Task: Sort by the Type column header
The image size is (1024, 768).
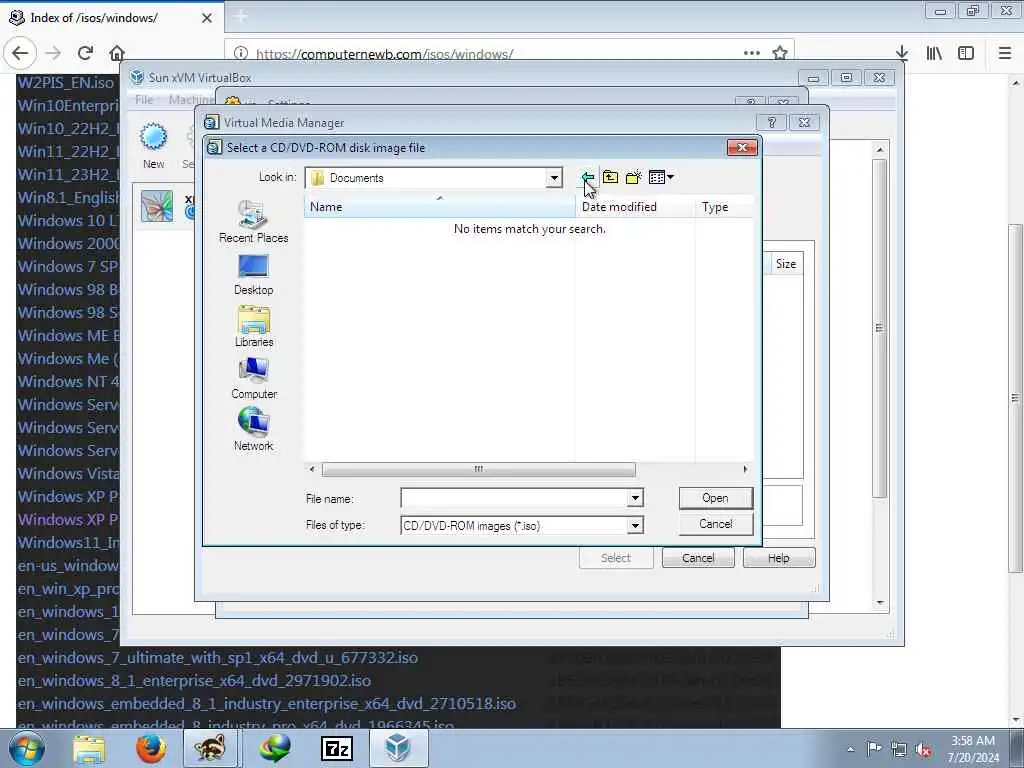Action: point(724,207)
